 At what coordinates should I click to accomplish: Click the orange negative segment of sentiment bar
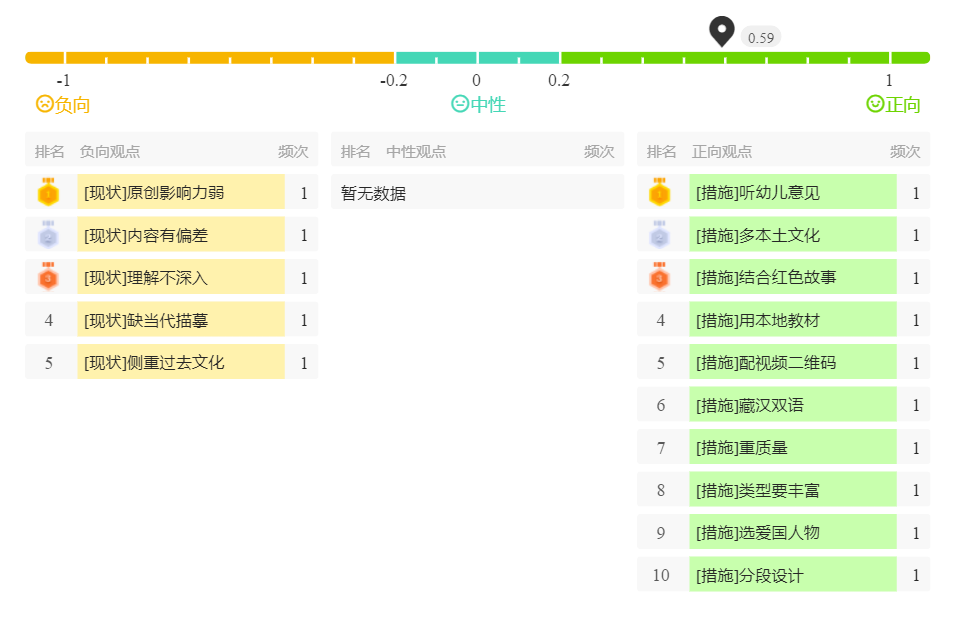click(x=210, y=58)
